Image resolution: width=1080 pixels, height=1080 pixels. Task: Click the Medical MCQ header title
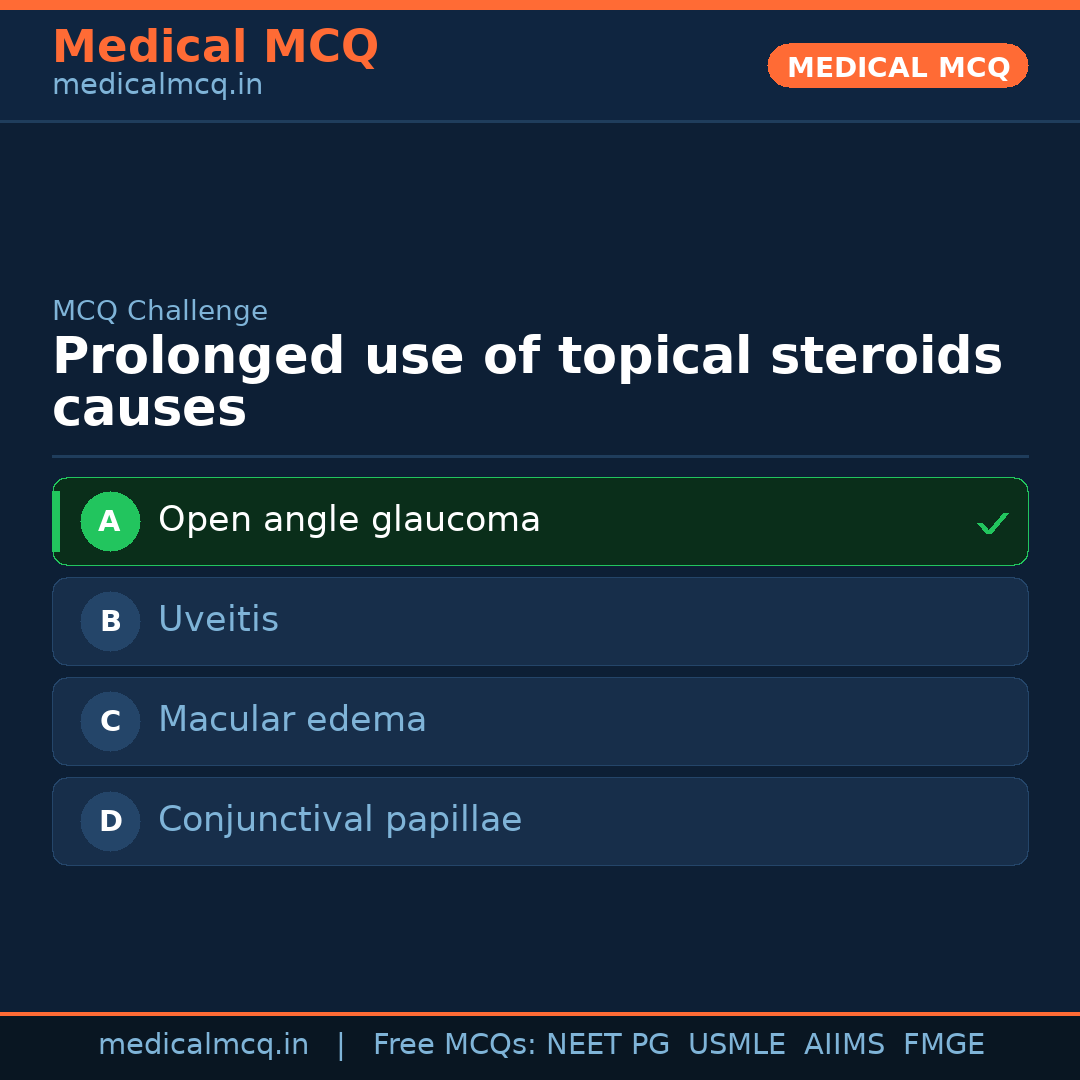point(215,47)
